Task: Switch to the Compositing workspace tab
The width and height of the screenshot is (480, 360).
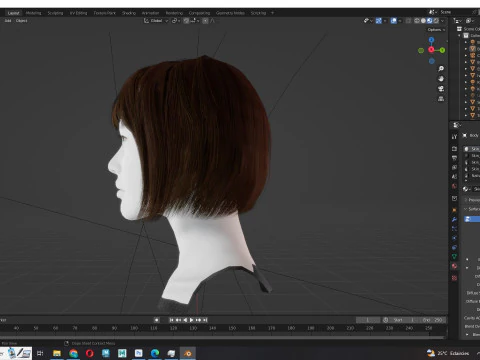Action: (x=199, y=13)
